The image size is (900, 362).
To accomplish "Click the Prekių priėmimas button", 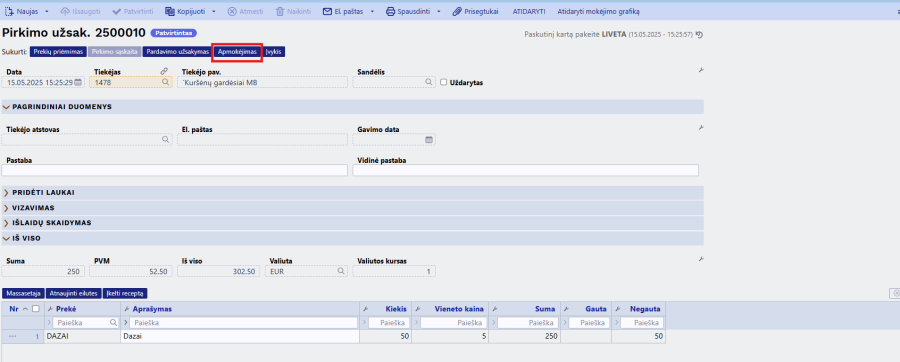I will tap(58, 52).
